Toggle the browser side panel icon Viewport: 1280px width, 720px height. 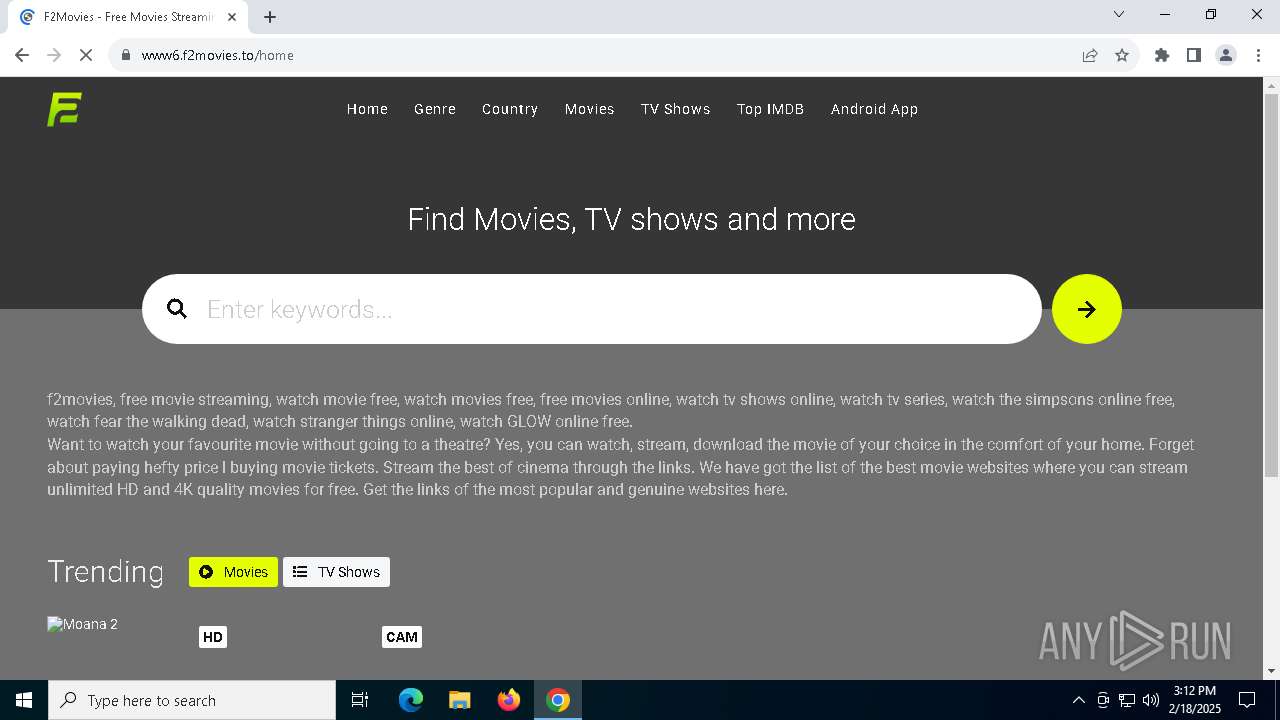[1194, 55]
